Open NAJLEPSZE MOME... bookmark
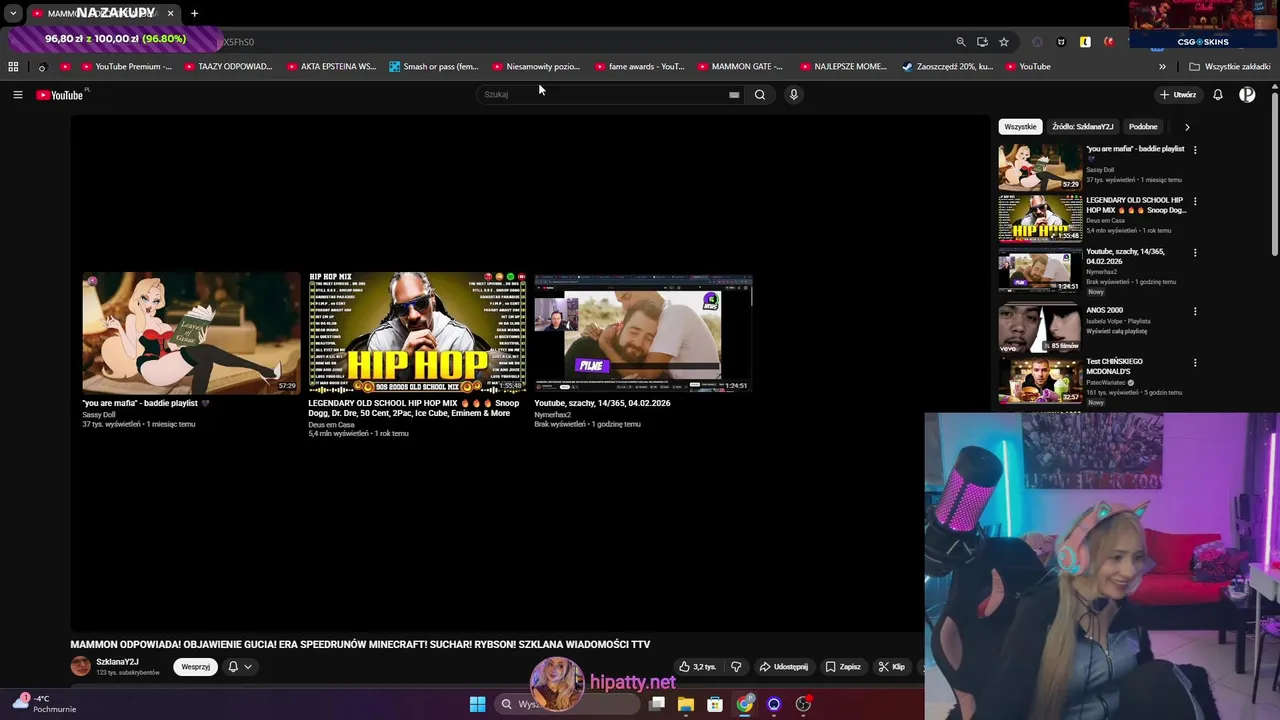1280x720 pixels. tap(844, 67)
